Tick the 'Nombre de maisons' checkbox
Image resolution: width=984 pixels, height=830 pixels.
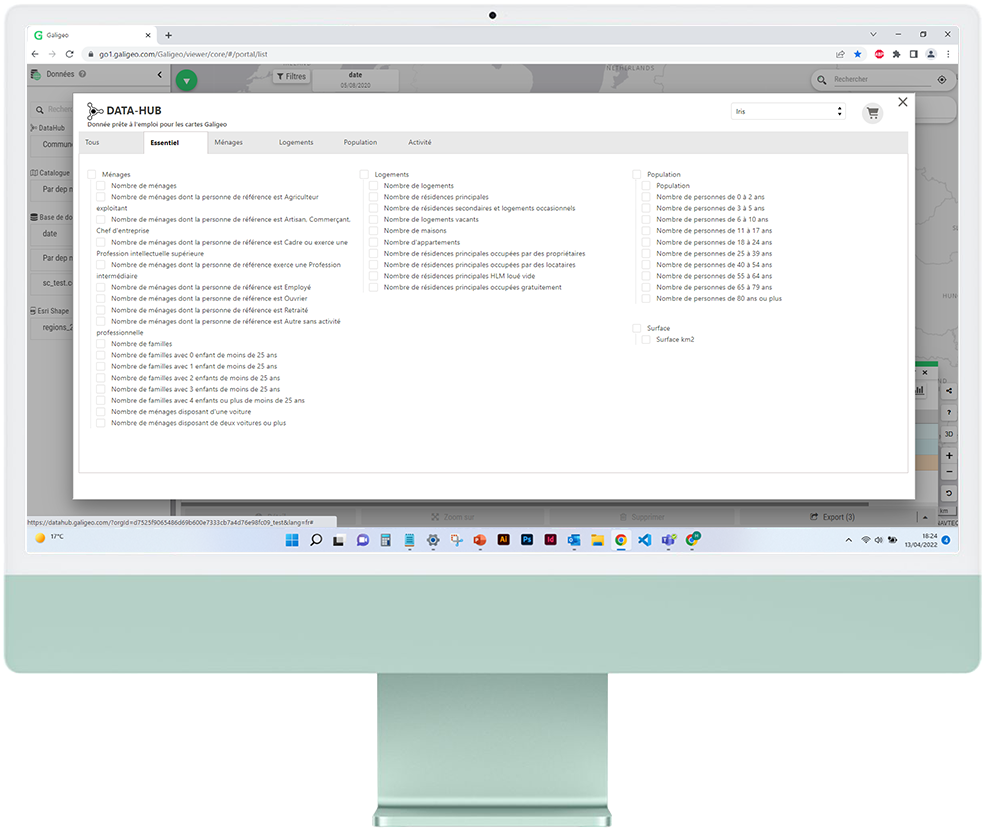coord(374,231)
